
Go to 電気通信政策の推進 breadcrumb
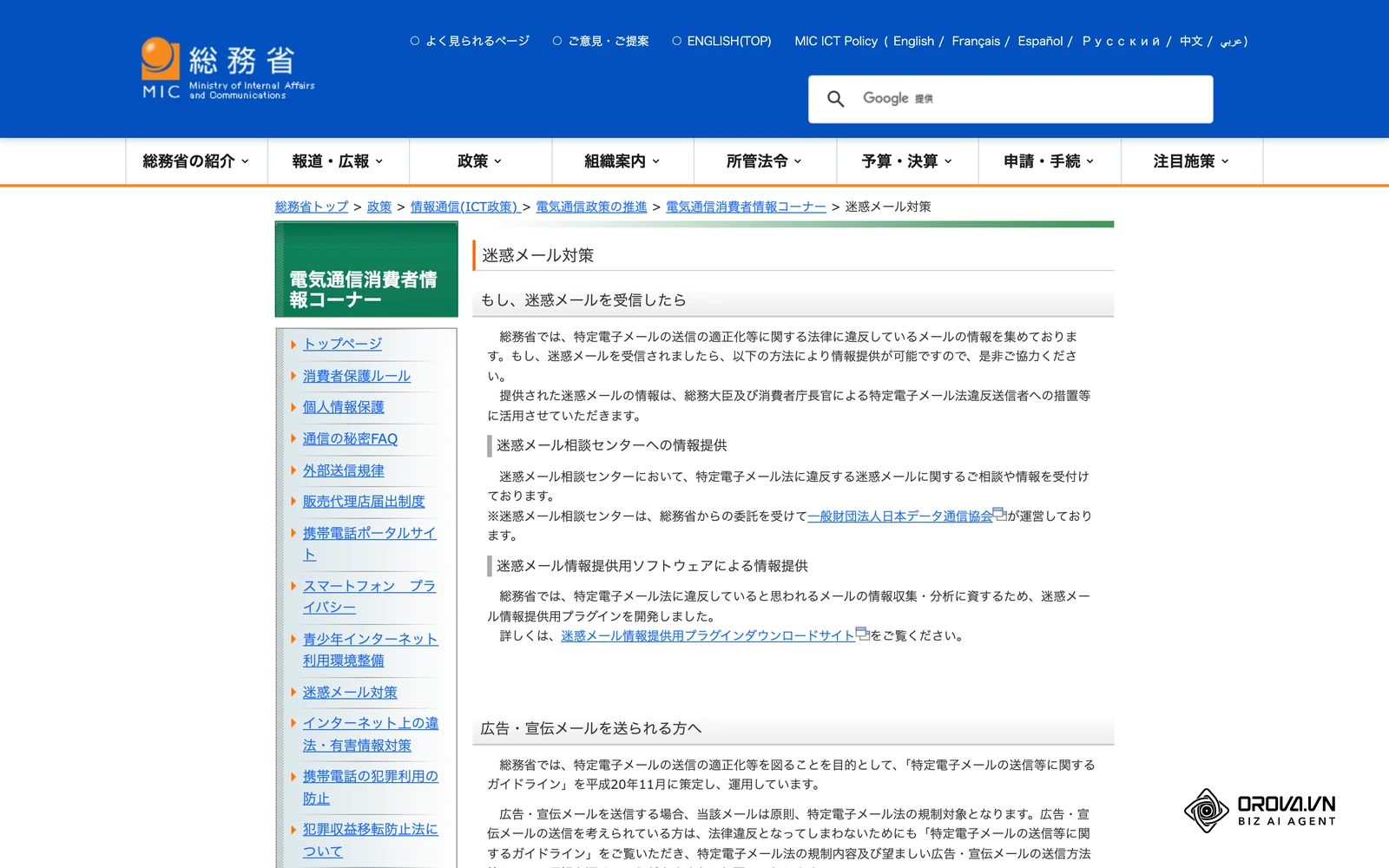pyautogui.click(x=591, y=207)
